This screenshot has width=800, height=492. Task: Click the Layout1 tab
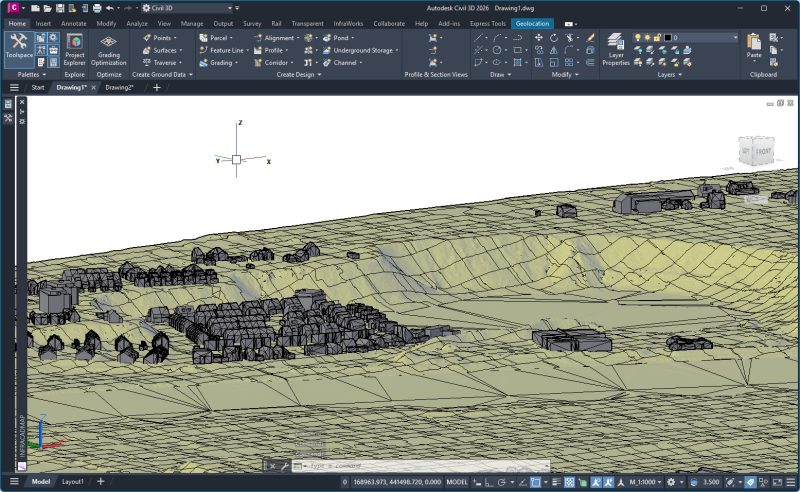coord(73,482)
